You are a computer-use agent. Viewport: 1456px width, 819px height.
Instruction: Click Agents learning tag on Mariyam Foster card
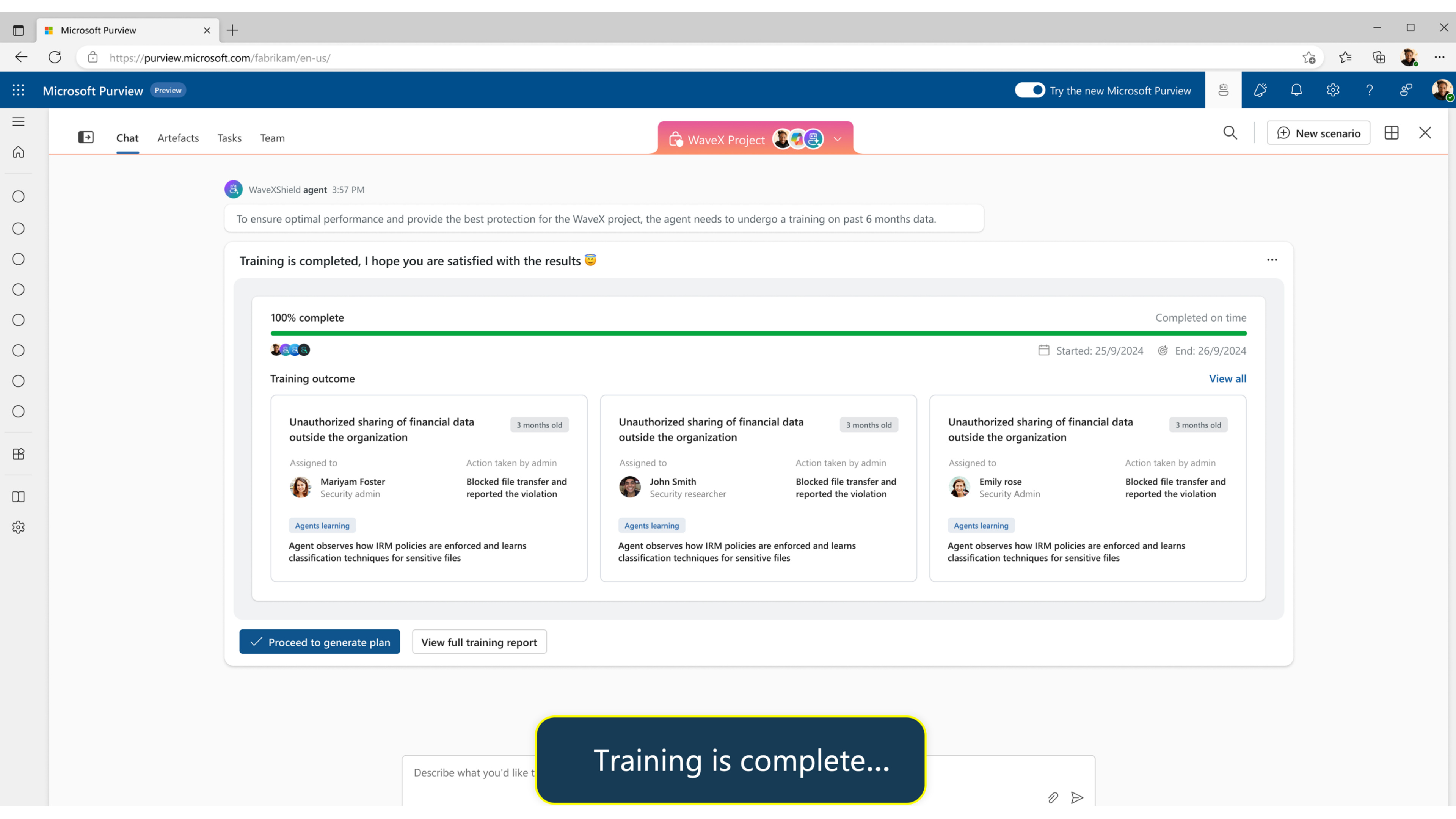pyautogui.click(x=322, y=526)
